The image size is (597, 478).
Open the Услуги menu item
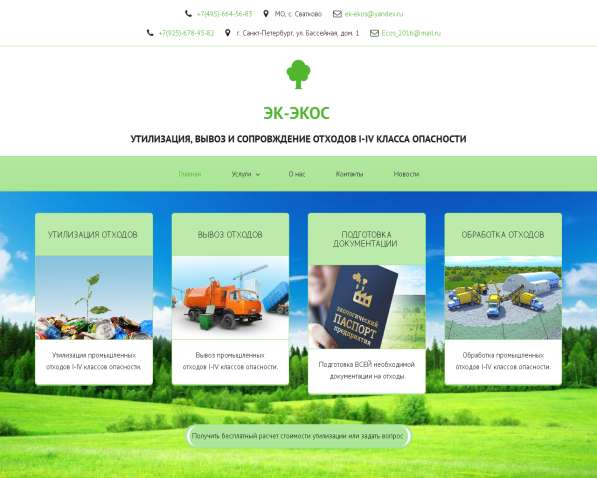[x=241, y=174]
